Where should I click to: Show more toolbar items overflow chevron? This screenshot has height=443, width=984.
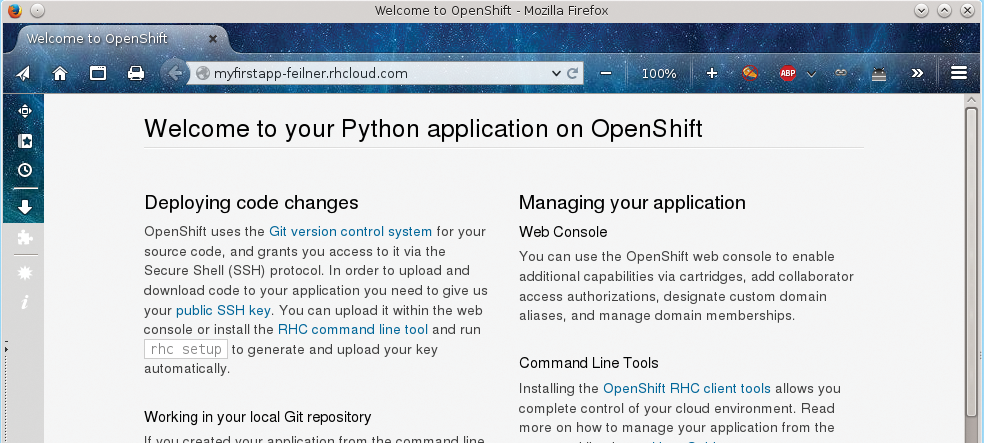pyautogui.click(x=917, y=73)
